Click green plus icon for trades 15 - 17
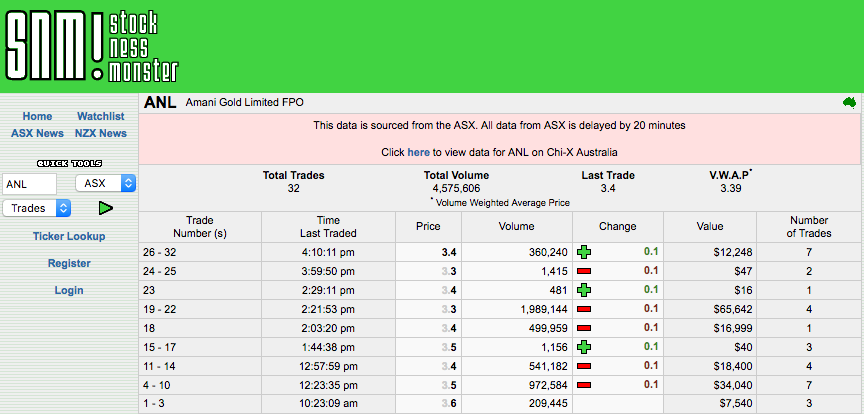The image size is (864, 414). click(x=585, y=346)
